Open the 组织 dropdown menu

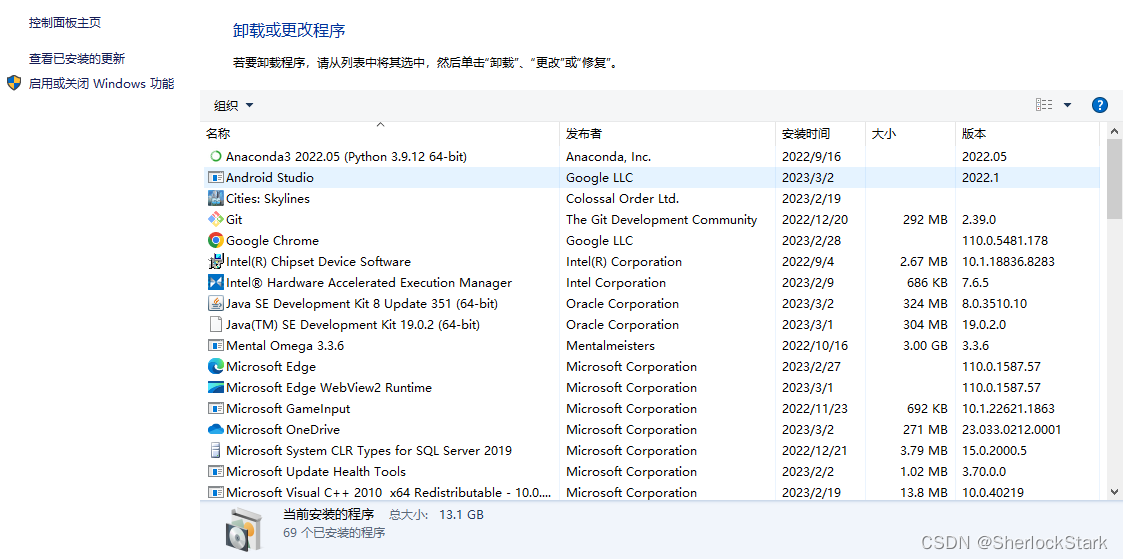tap(233, 105)
